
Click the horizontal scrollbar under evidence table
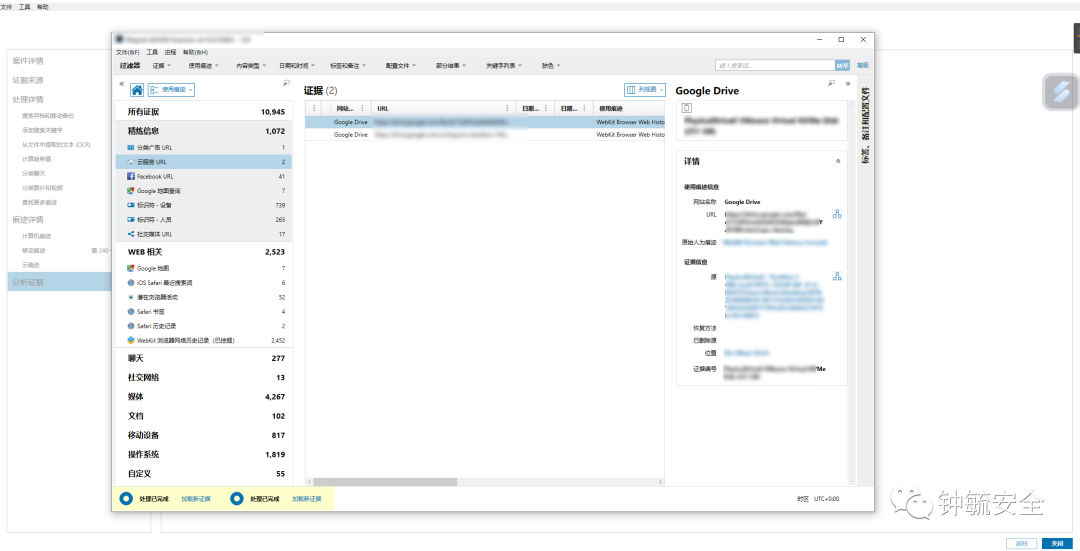coord(385,482)
